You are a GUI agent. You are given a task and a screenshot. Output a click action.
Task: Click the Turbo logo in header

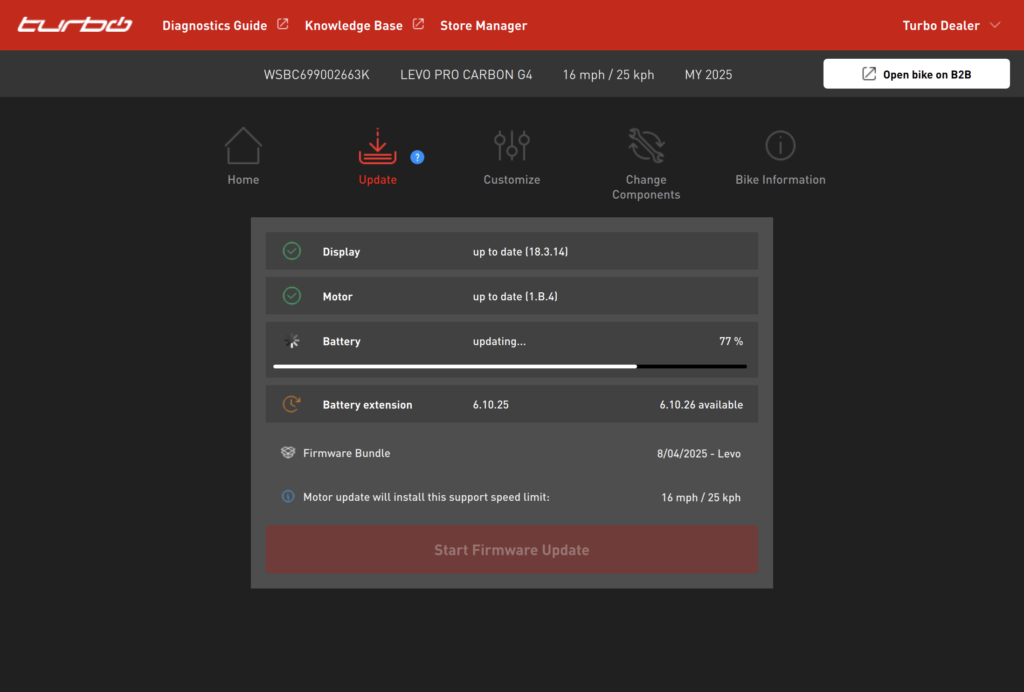75,25
